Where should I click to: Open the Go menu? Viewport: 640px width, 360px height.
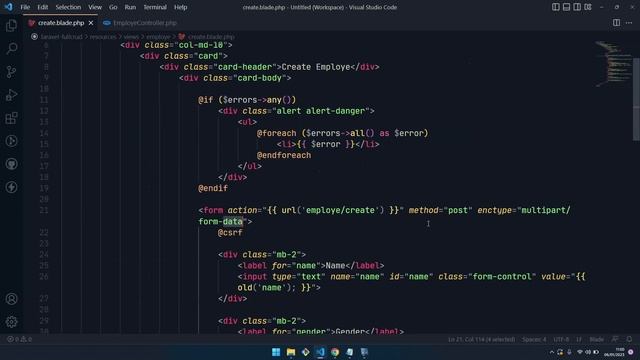[113, 7]
